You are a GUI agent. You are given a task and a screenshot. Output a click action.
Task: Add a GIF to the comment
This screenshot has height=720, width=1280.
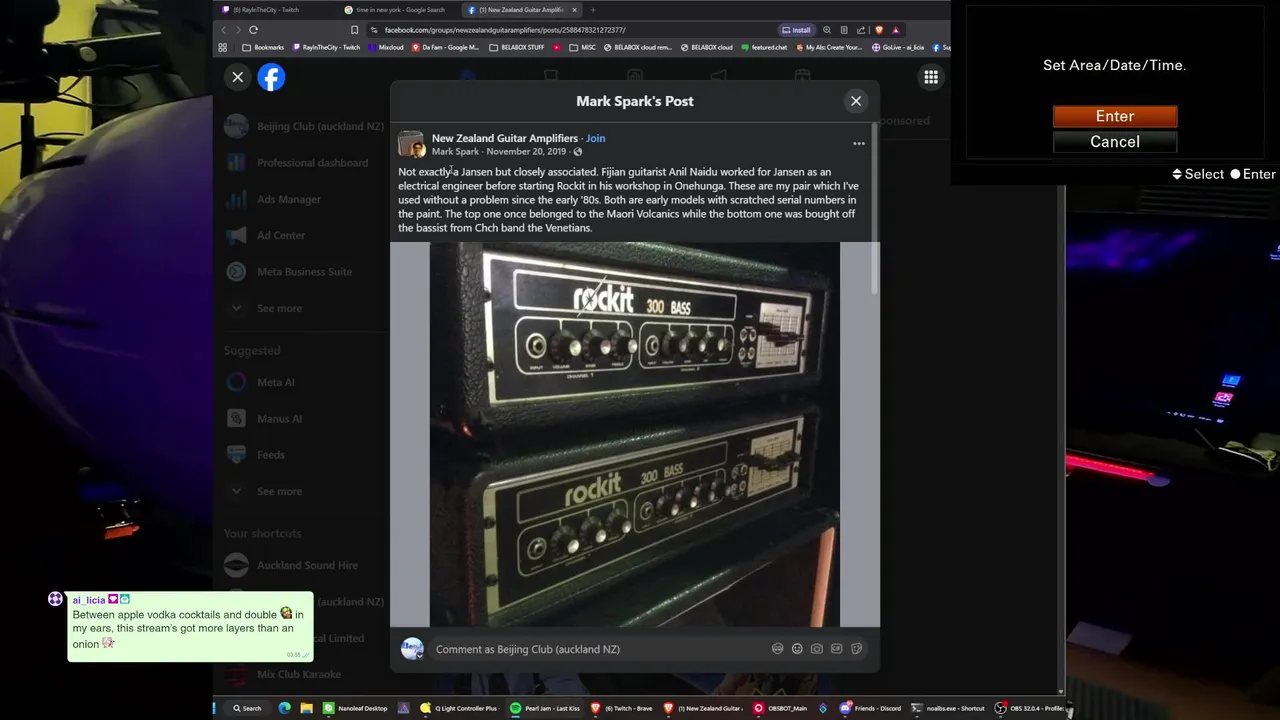837,649
